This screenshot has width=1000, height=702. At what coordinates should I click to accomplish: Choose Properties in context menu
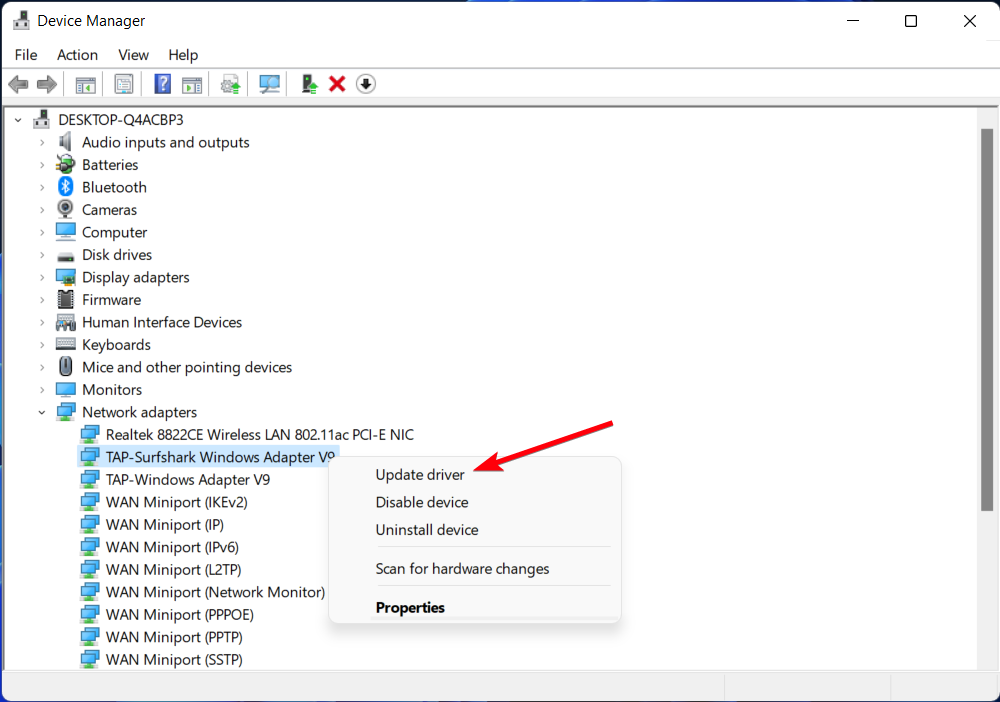410,608
